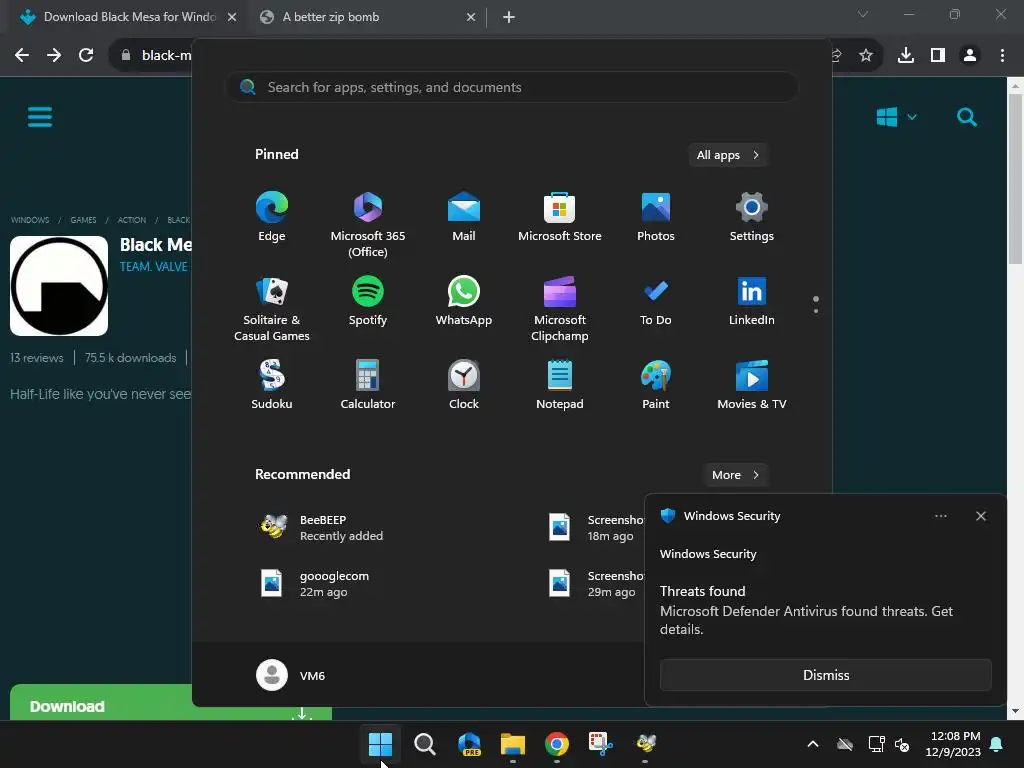Launch the WhatsApp app

[x=464, y=301]
